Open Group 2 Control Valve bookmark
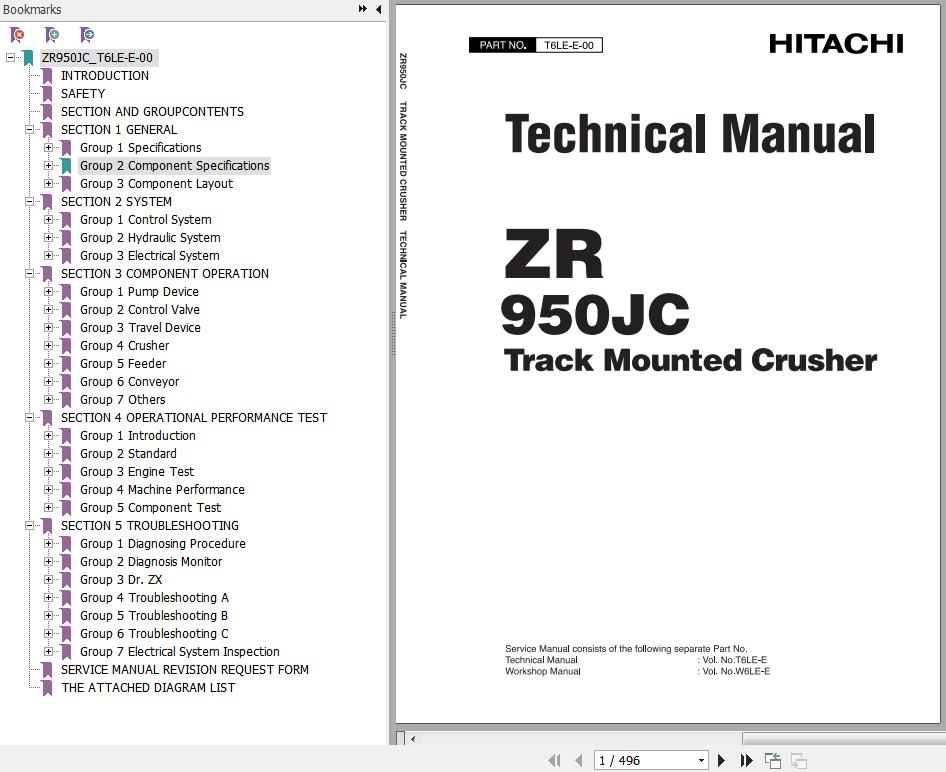This screenshot has height=772, width=946. pyautogui.click(x=139, y=310)
